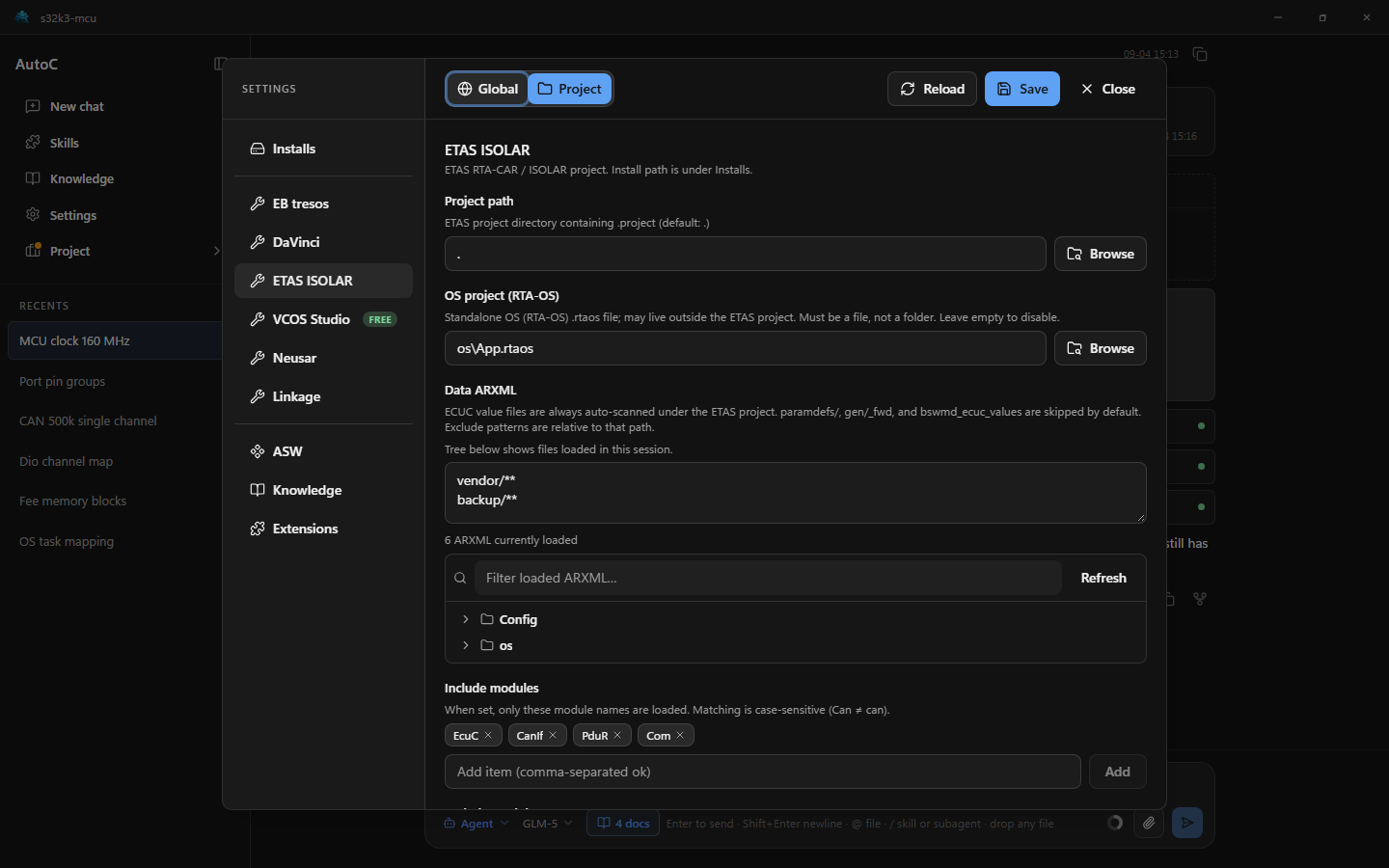Open the ASW settings section
This screenshot has height=868, width=1389.
[x=323, y=451]
